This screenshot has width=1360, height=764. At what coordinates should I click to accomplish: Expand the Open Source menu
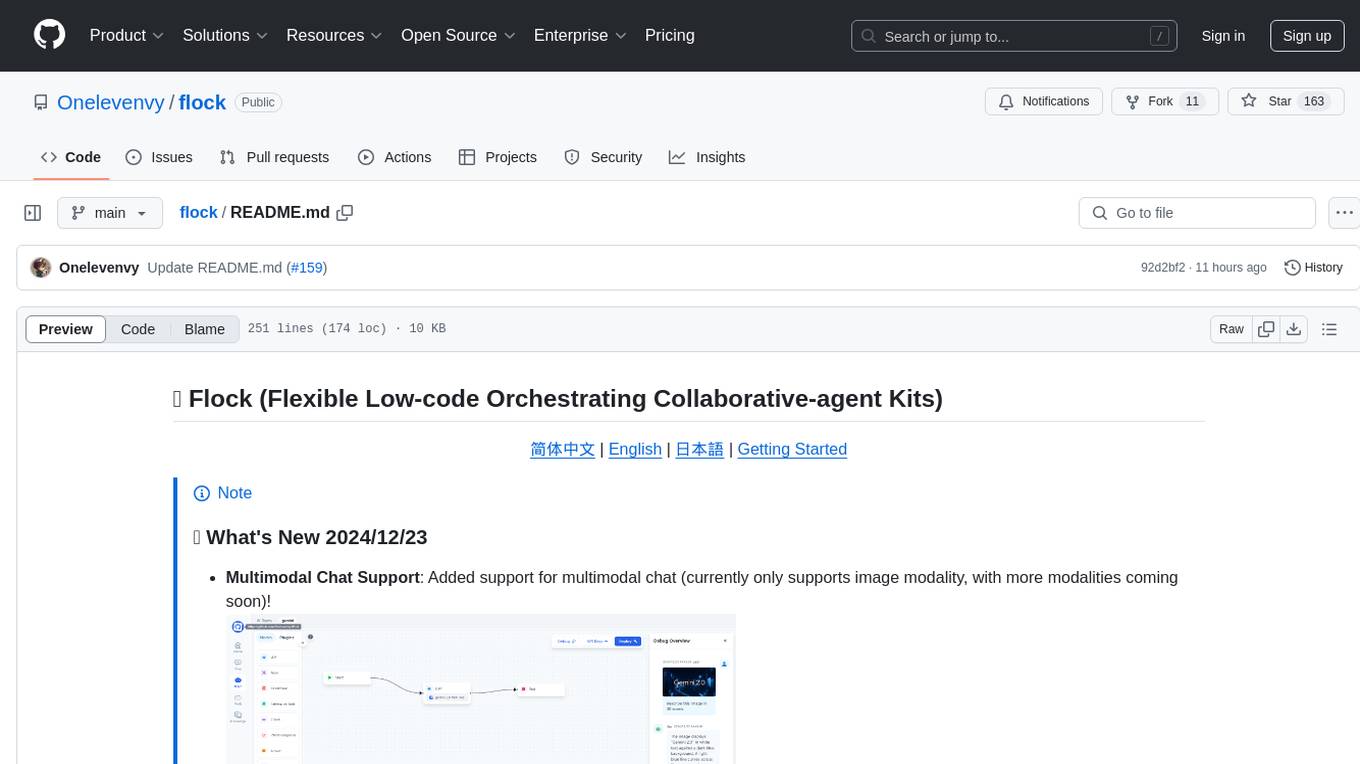pyautogui.click(x=458, y=35)
